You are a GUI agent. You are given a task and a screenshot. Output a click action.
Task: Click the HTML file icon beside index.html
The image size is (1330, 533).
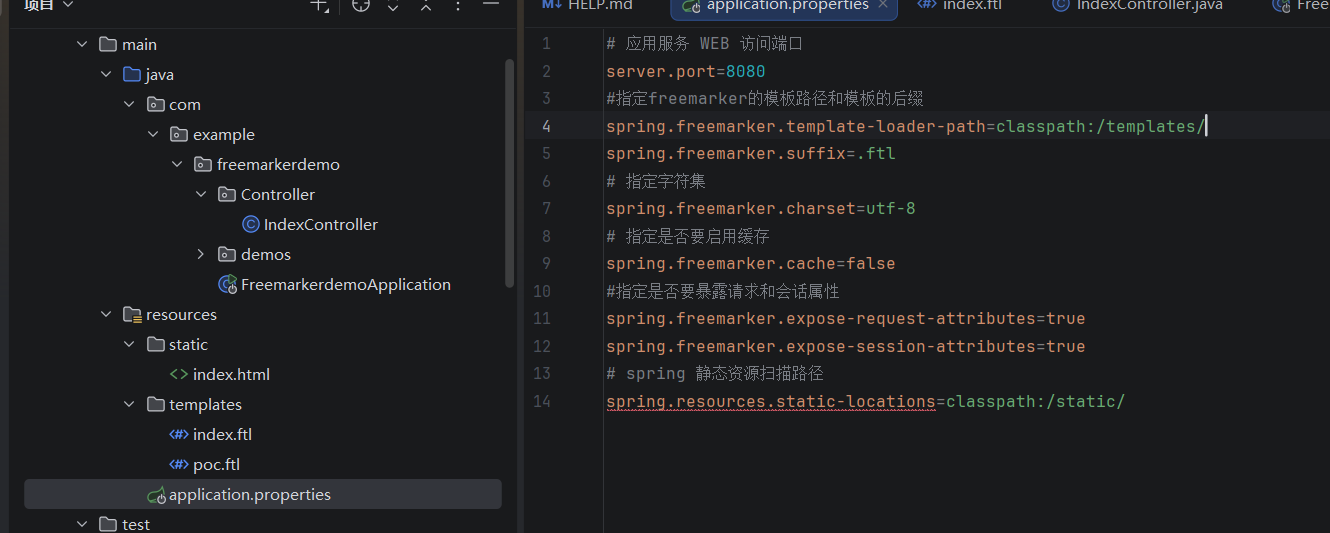click(179, 374)
